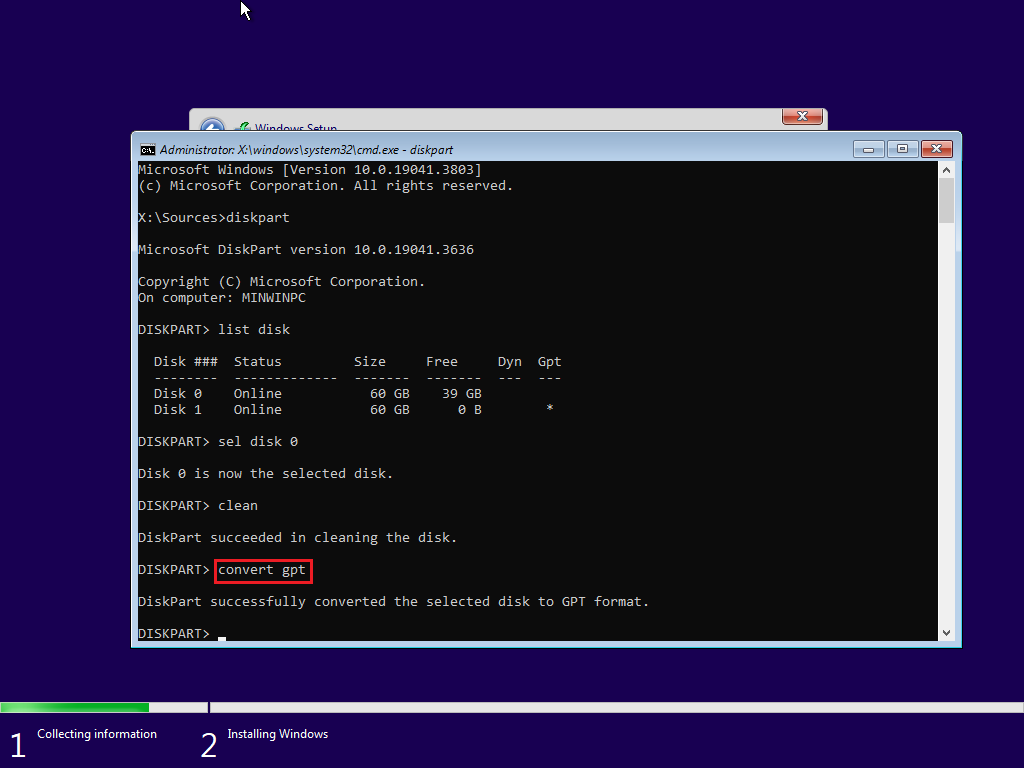Click the installation progress bar
1024x768 pixels.
point(512,707)
